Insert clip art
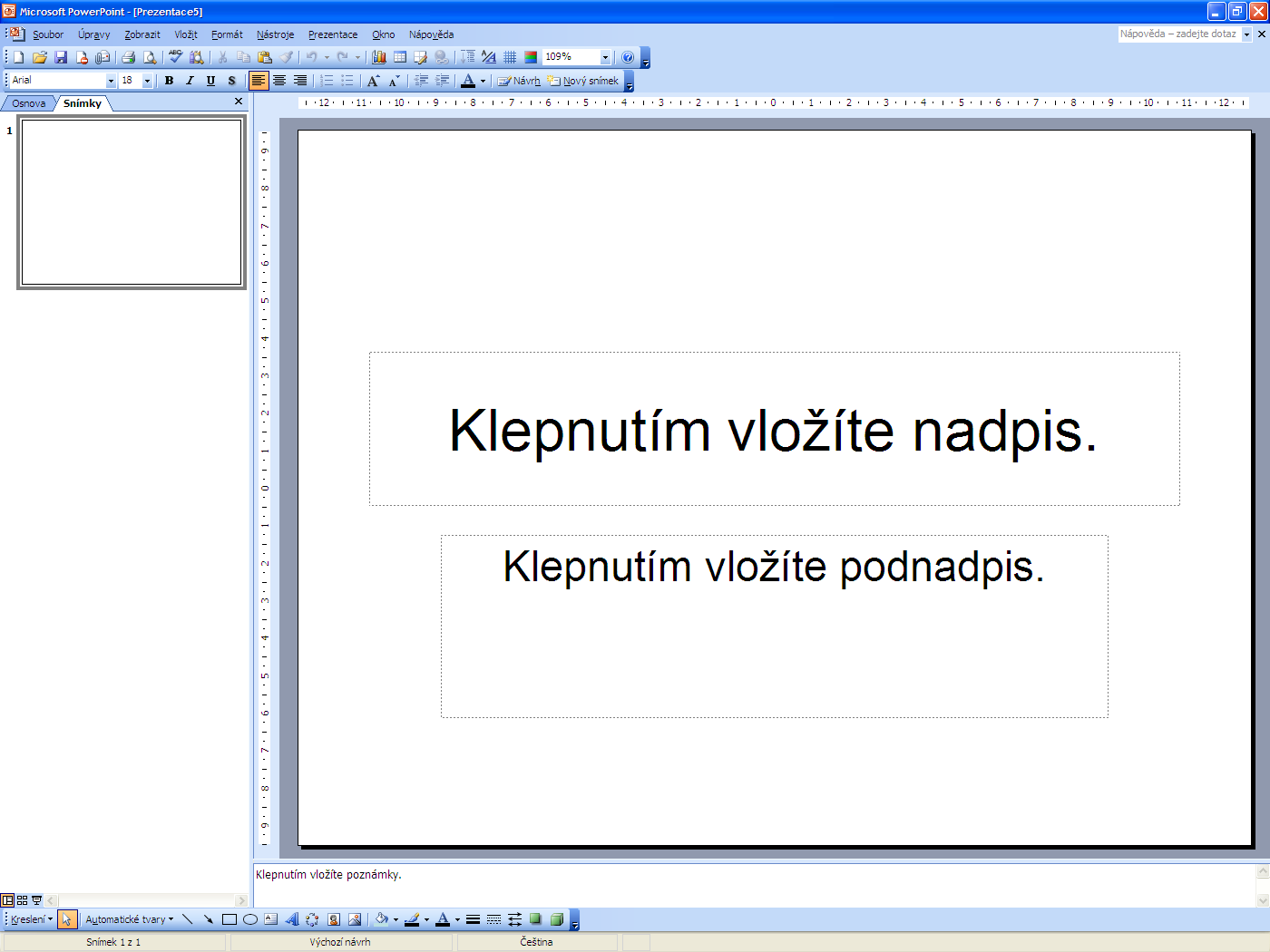Viewport: 1270px width, 952px height. point(334,919)
